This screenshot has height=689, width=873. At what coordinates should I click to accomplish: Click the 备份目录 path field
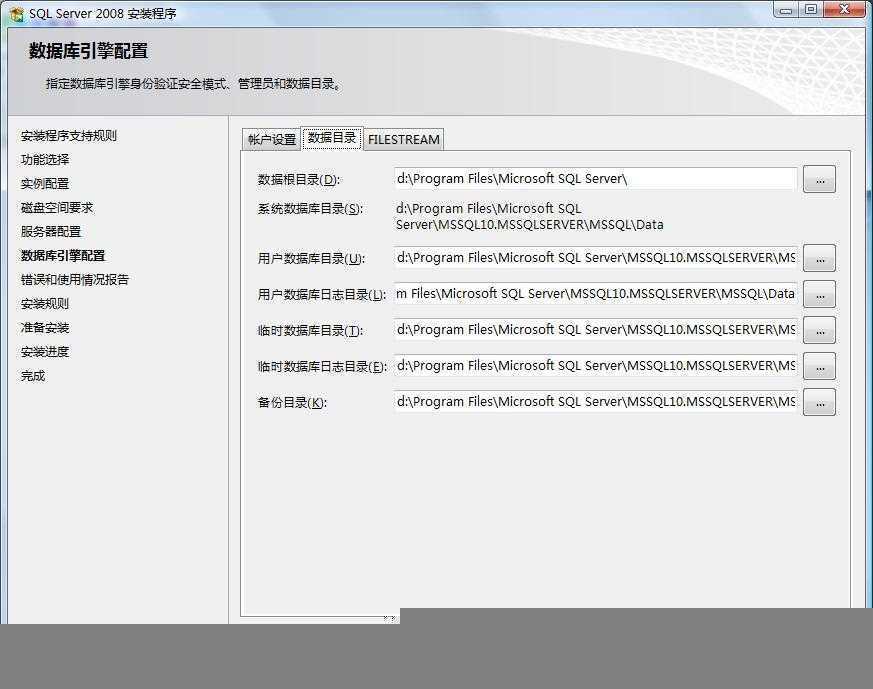pyautogui.click(x=595, y=402)
